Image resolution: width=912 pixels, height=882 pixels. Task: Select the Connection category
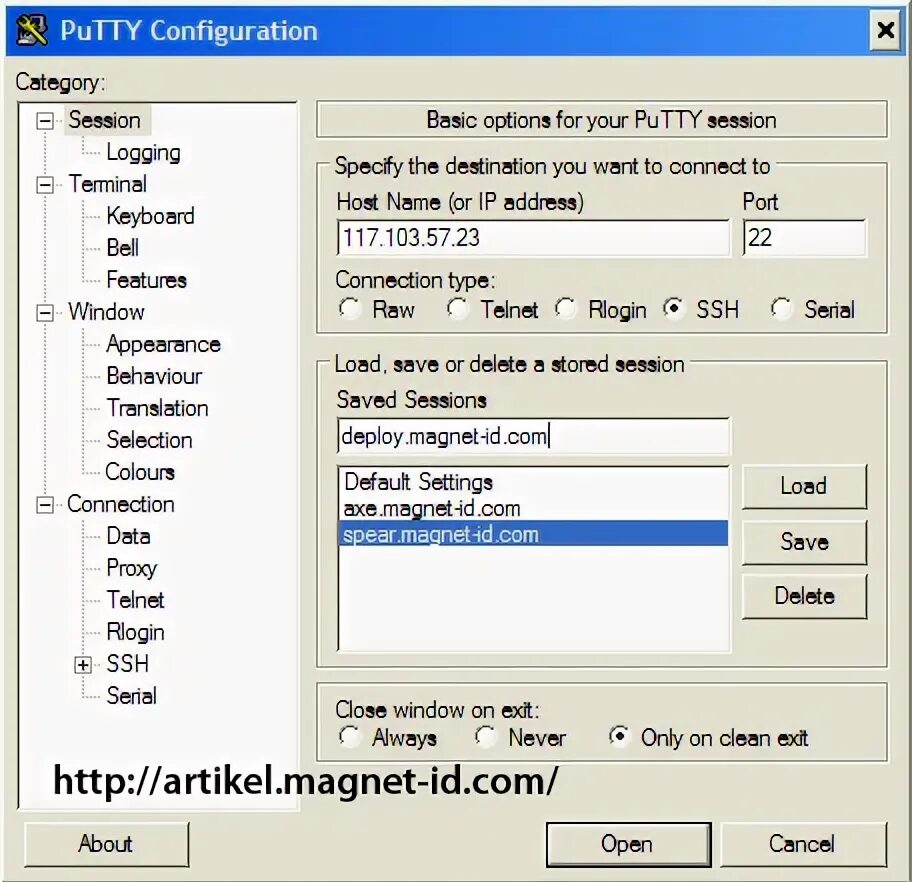[121, 504]
